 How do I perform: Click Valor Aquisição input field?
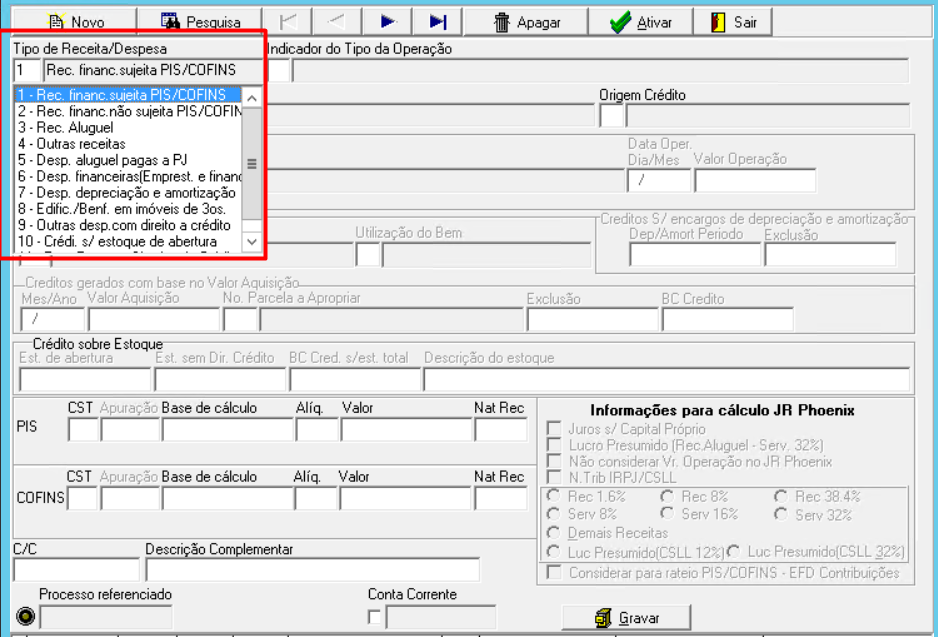point(154,319)
